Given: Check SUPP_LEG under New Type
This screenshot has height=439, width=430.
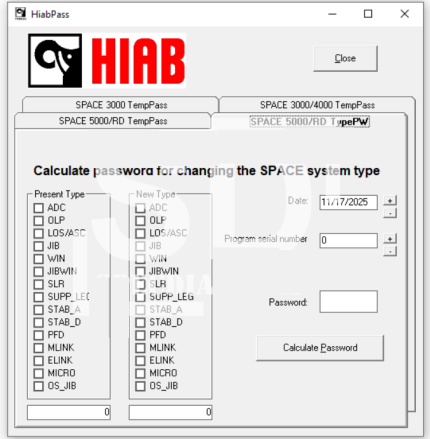Looking at the screenshot, I should pyautogui.click(x=140, y=297).
